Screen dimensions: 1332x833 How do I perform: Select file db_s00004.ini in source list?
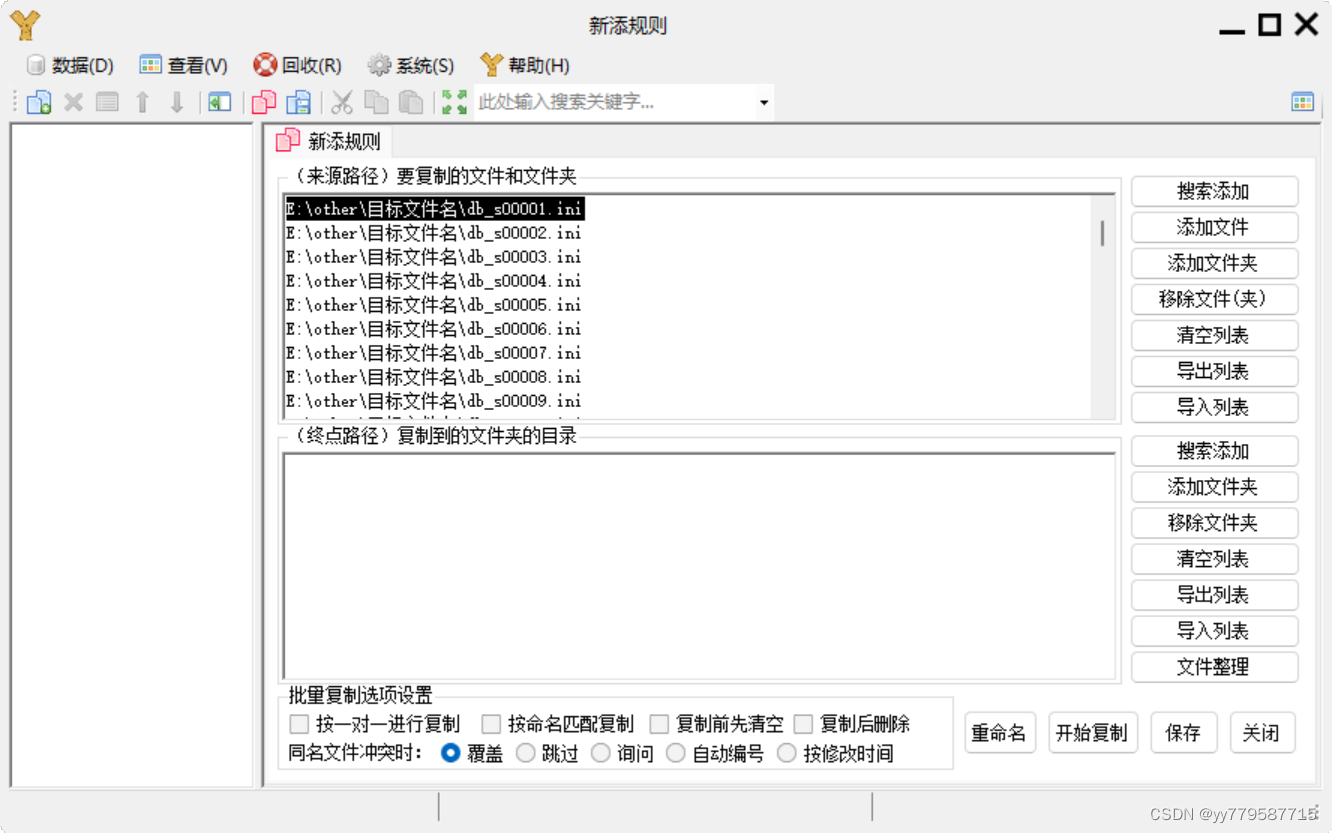[434, 281]
